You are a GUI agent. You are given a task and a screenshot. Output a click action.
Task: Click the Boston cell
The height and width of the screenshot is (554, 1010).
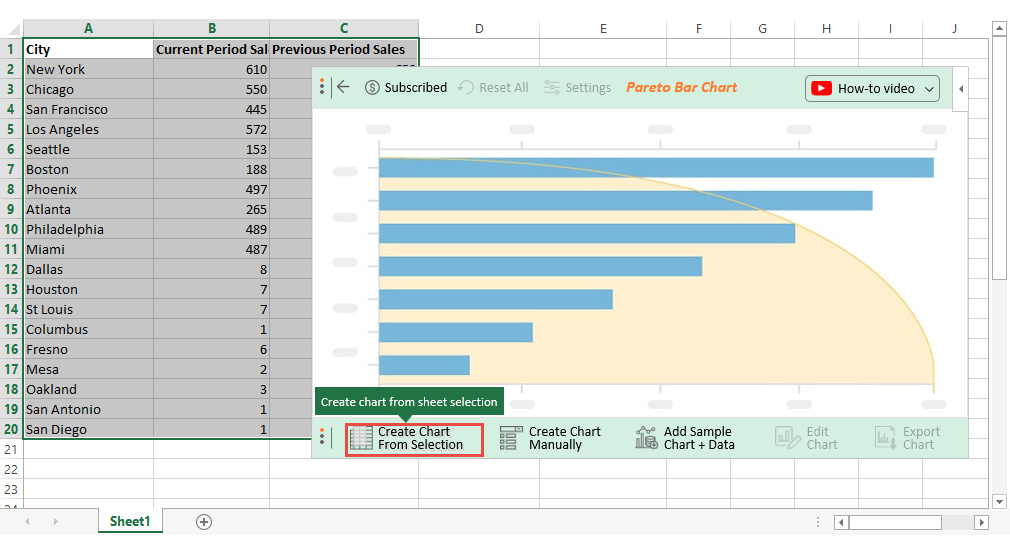click(88, 169)
